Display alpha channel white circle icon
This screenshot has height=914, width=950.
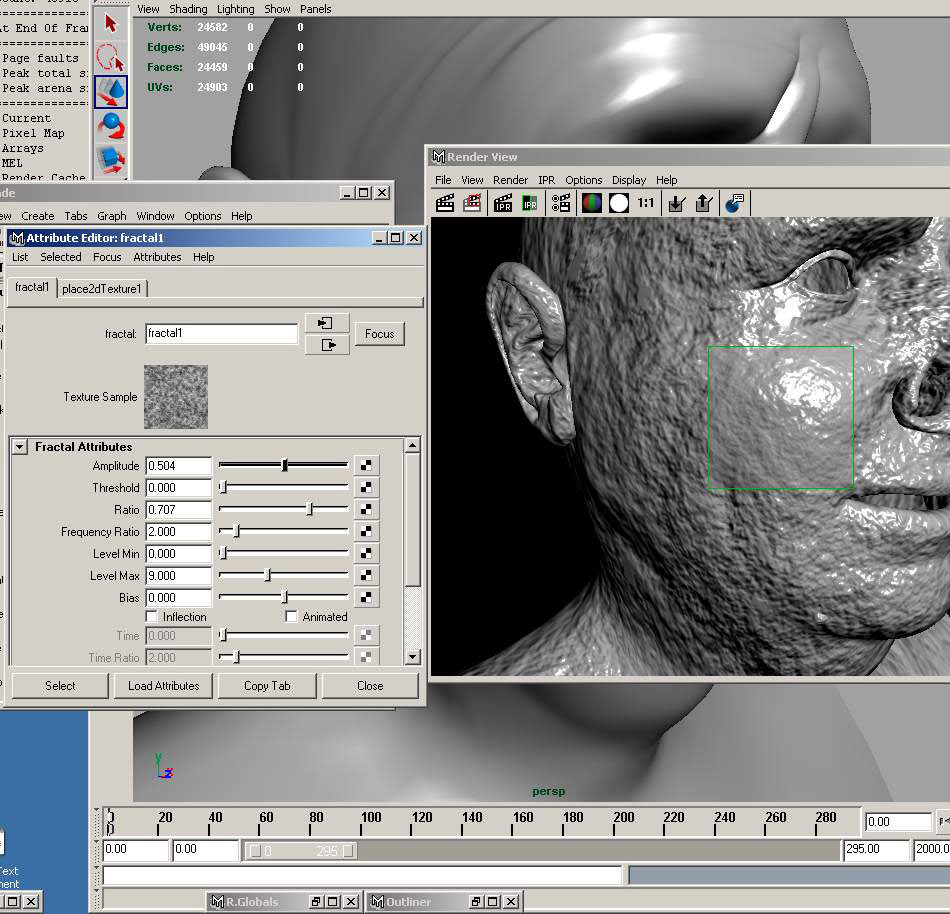point(619,203)
